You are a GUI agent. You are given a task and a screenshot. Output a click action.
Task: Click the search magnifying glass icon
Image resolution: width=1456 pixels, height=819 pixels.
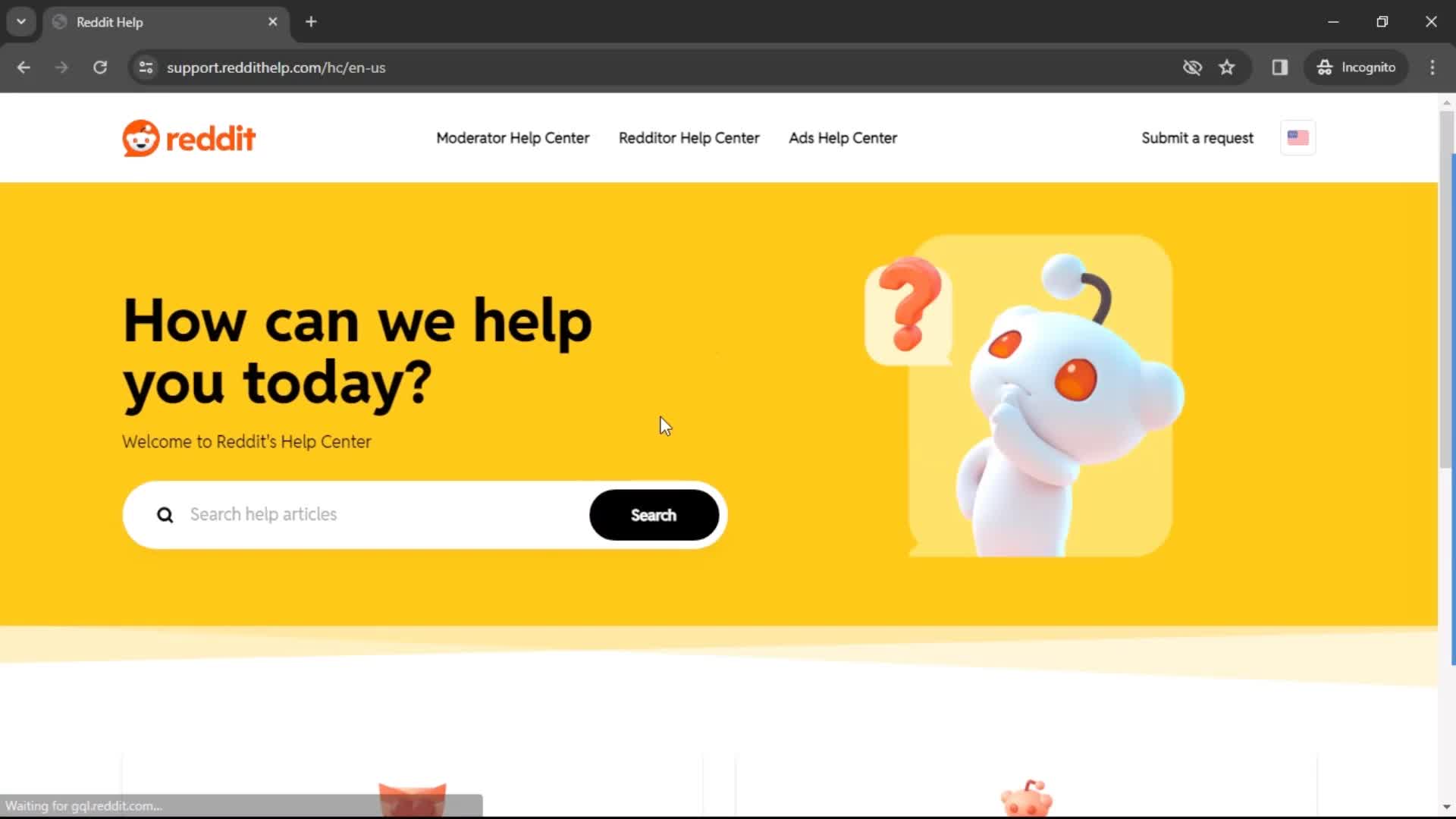(164, 514)
